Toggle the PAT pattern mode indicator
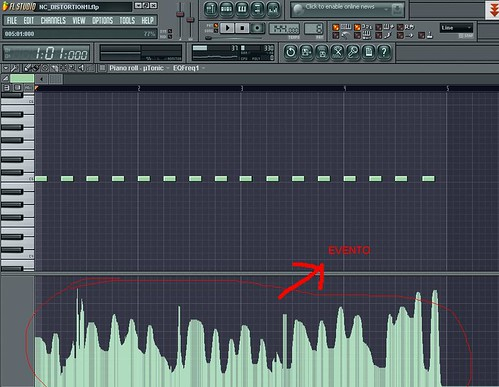499x387 pixels. coord(216,25)
